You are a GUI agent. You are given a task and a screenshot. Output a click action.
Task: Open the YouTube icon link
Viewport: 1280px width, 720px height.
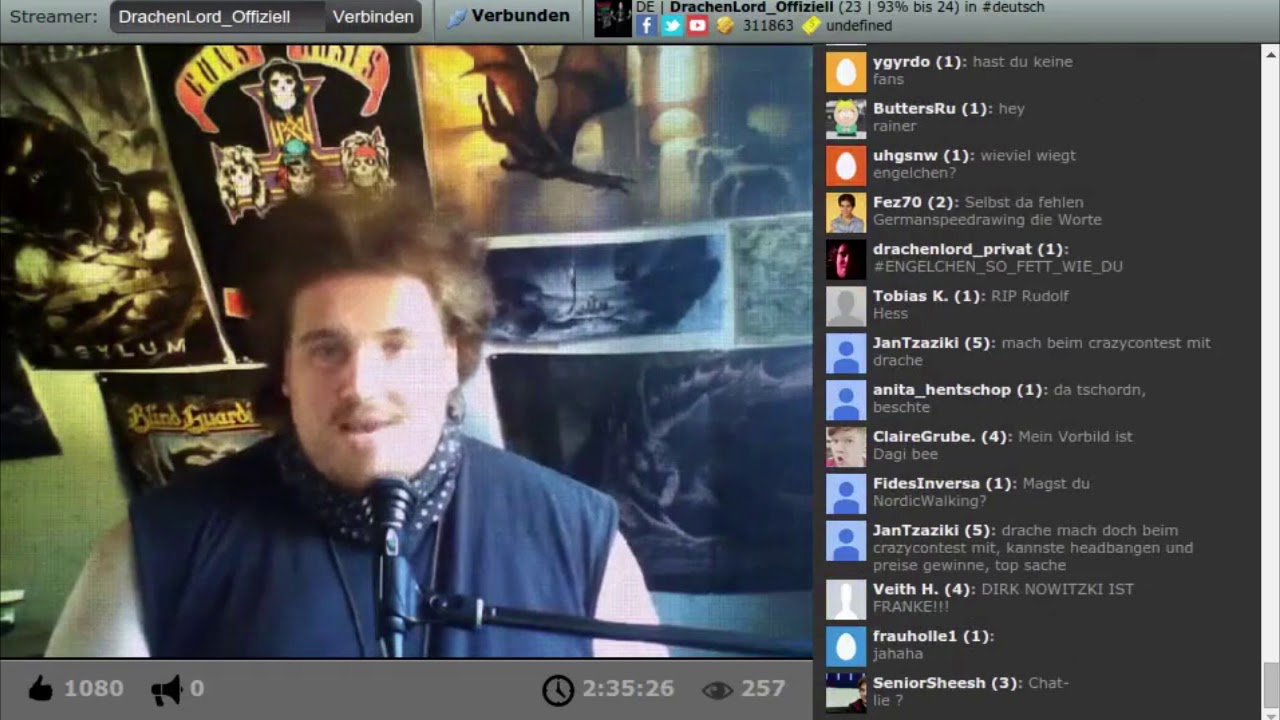pos(697,26)
